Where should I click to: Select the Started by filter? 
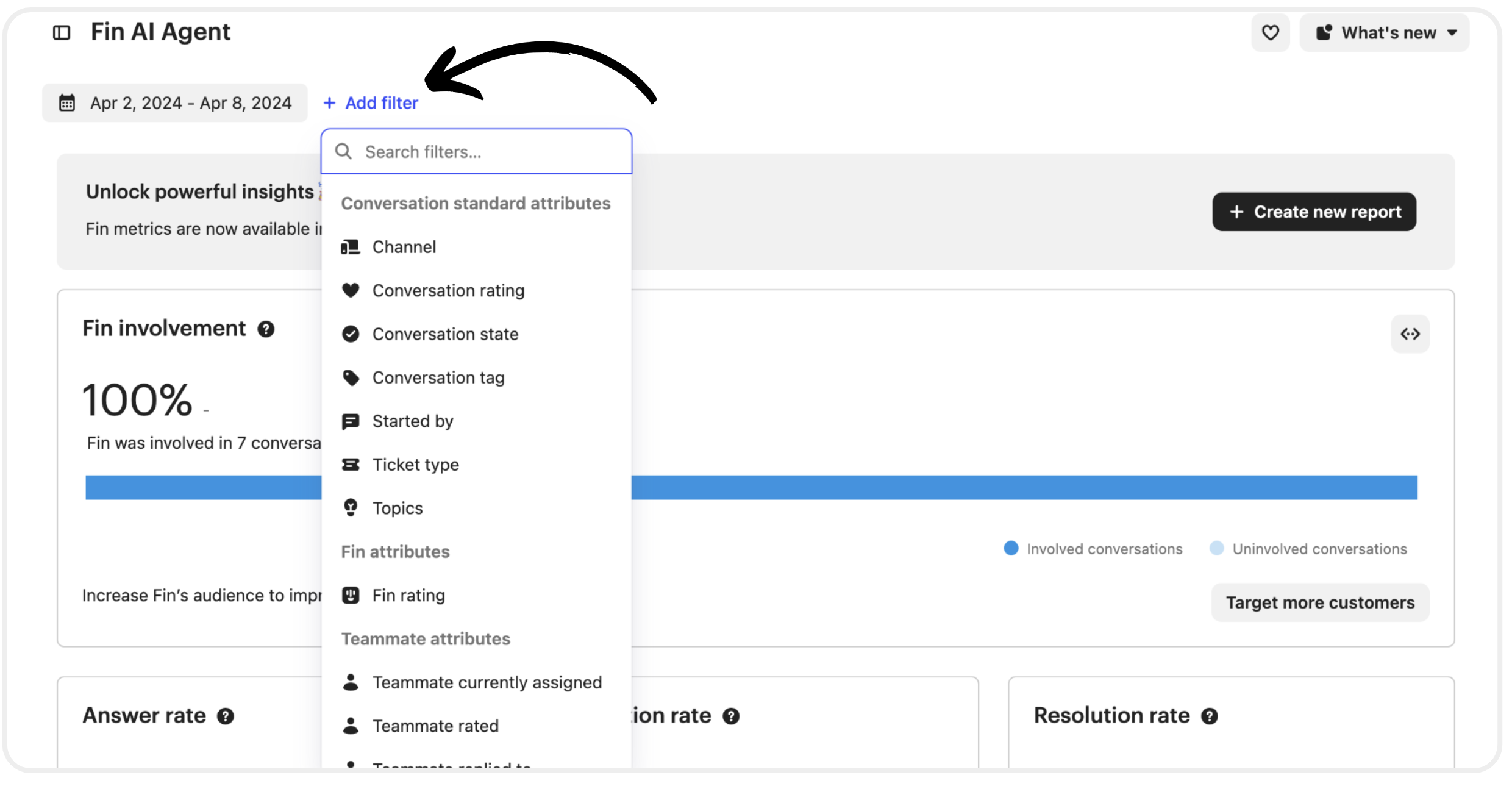[476, 421]
